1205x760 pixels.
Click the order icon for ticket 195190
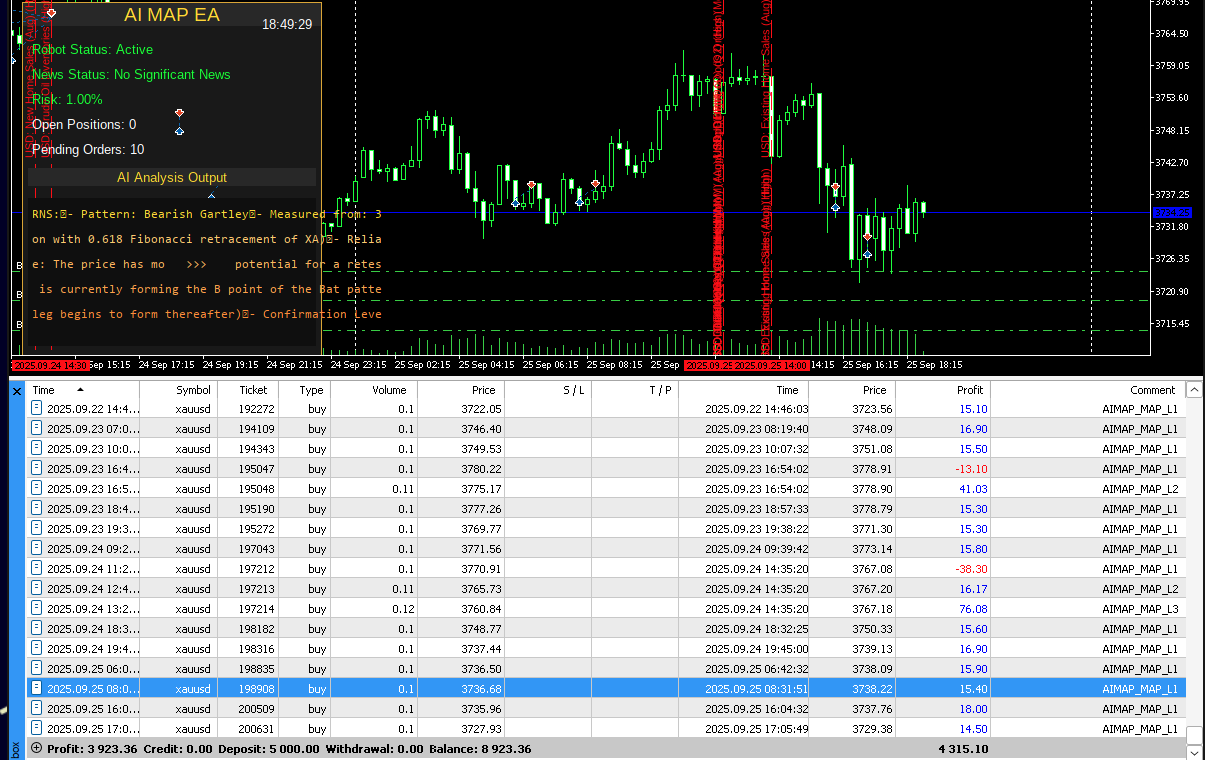(37, 508)
